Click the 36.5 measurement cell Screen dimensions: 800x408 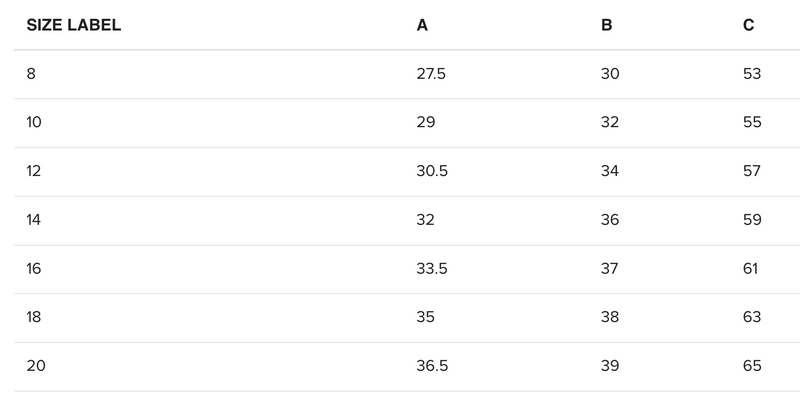432,366
